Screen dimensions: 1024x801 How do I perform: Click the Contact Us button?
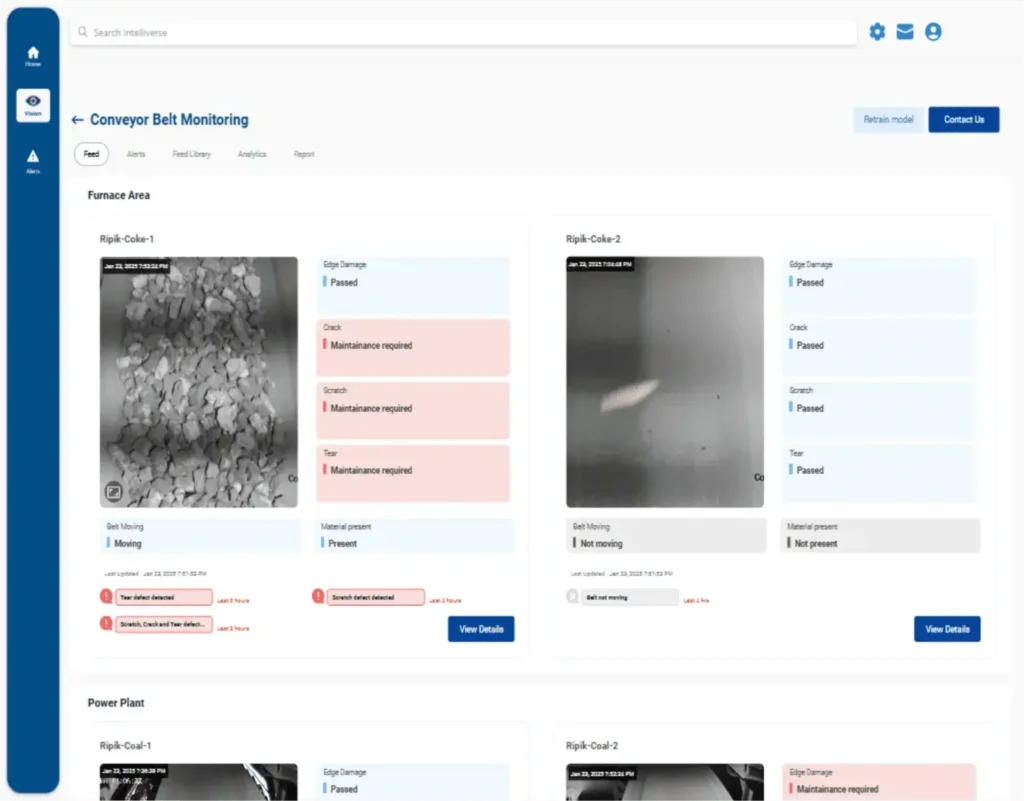click(x=964, y=120)
